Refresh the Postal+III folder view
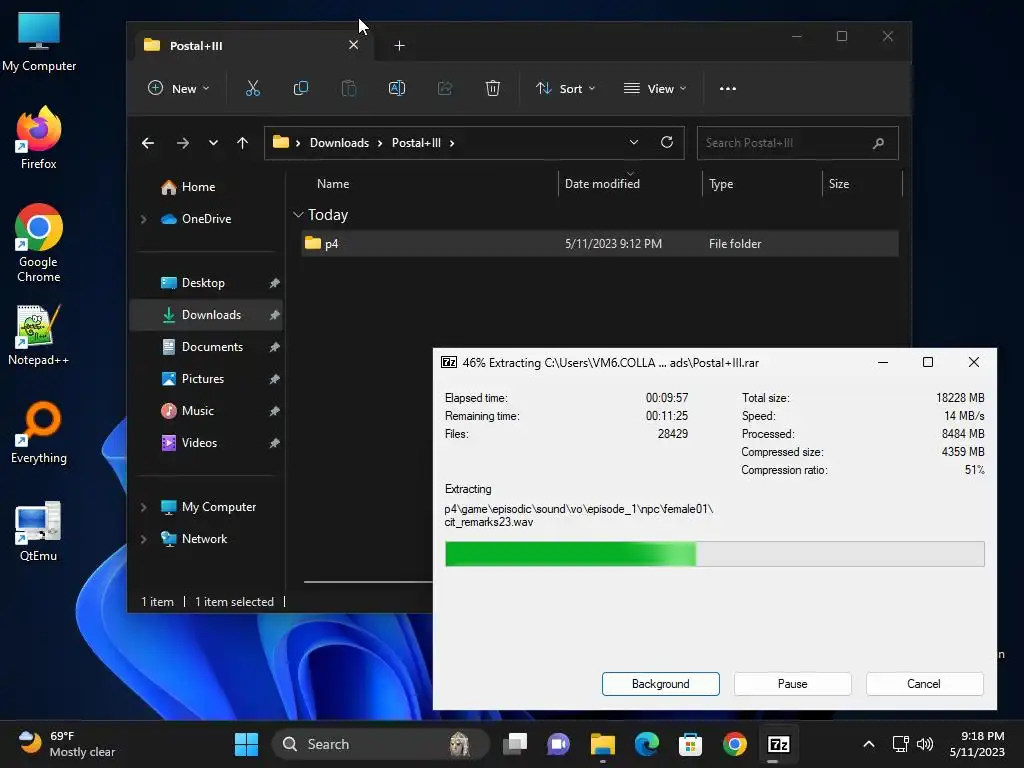The image size is (1024, 768). pos(667,142)
